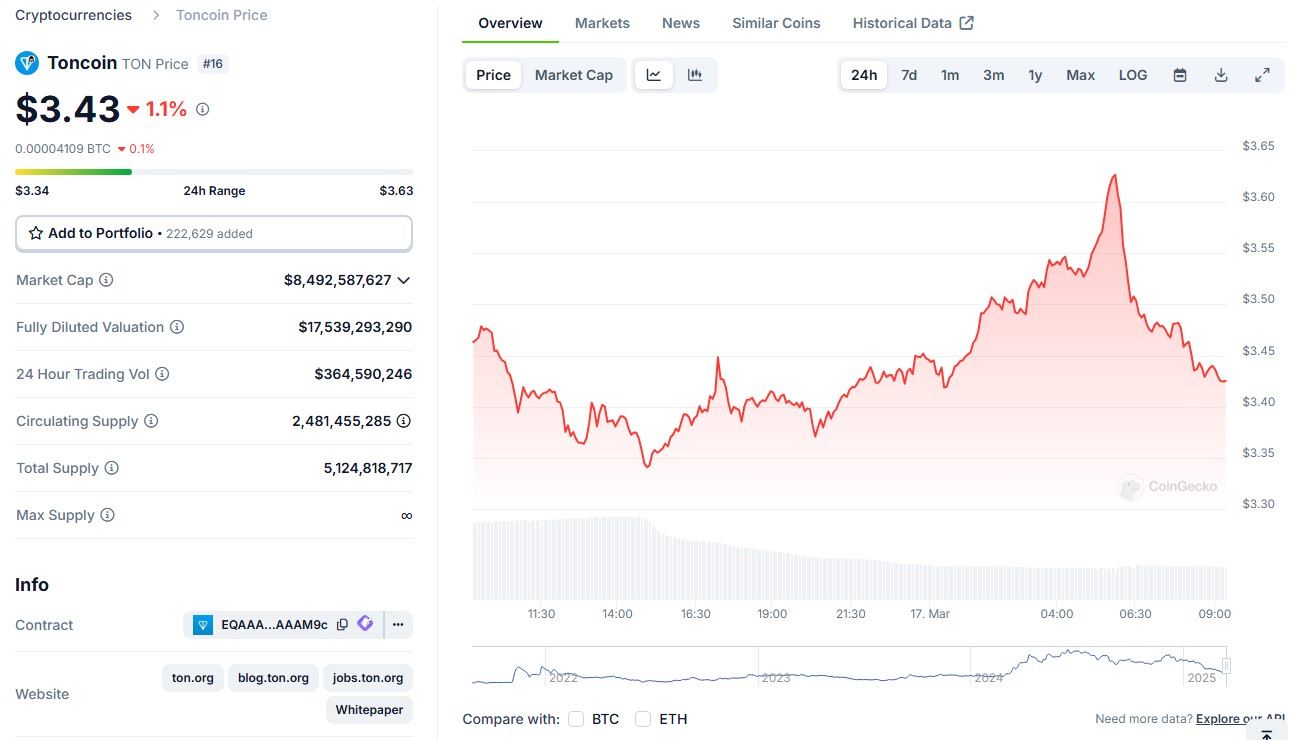
Task: Open Fully Diluted Valuation info icon
Action: (177, 327)
